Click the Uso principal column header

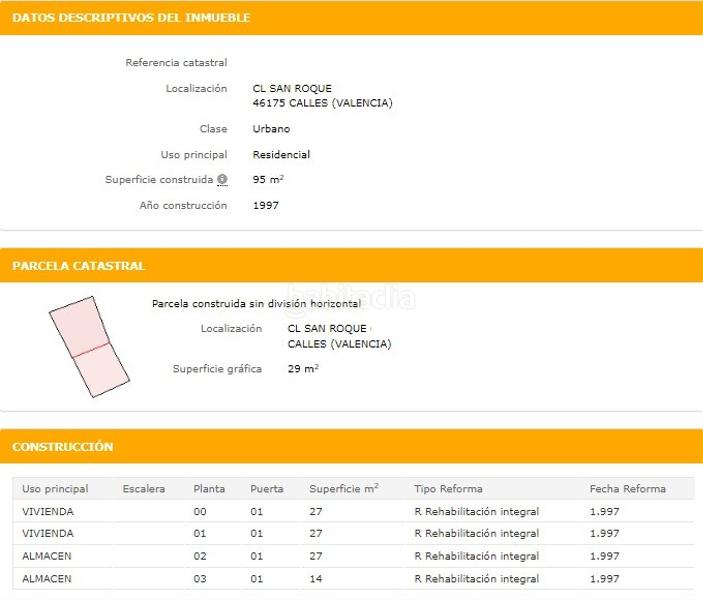[55, 489]
